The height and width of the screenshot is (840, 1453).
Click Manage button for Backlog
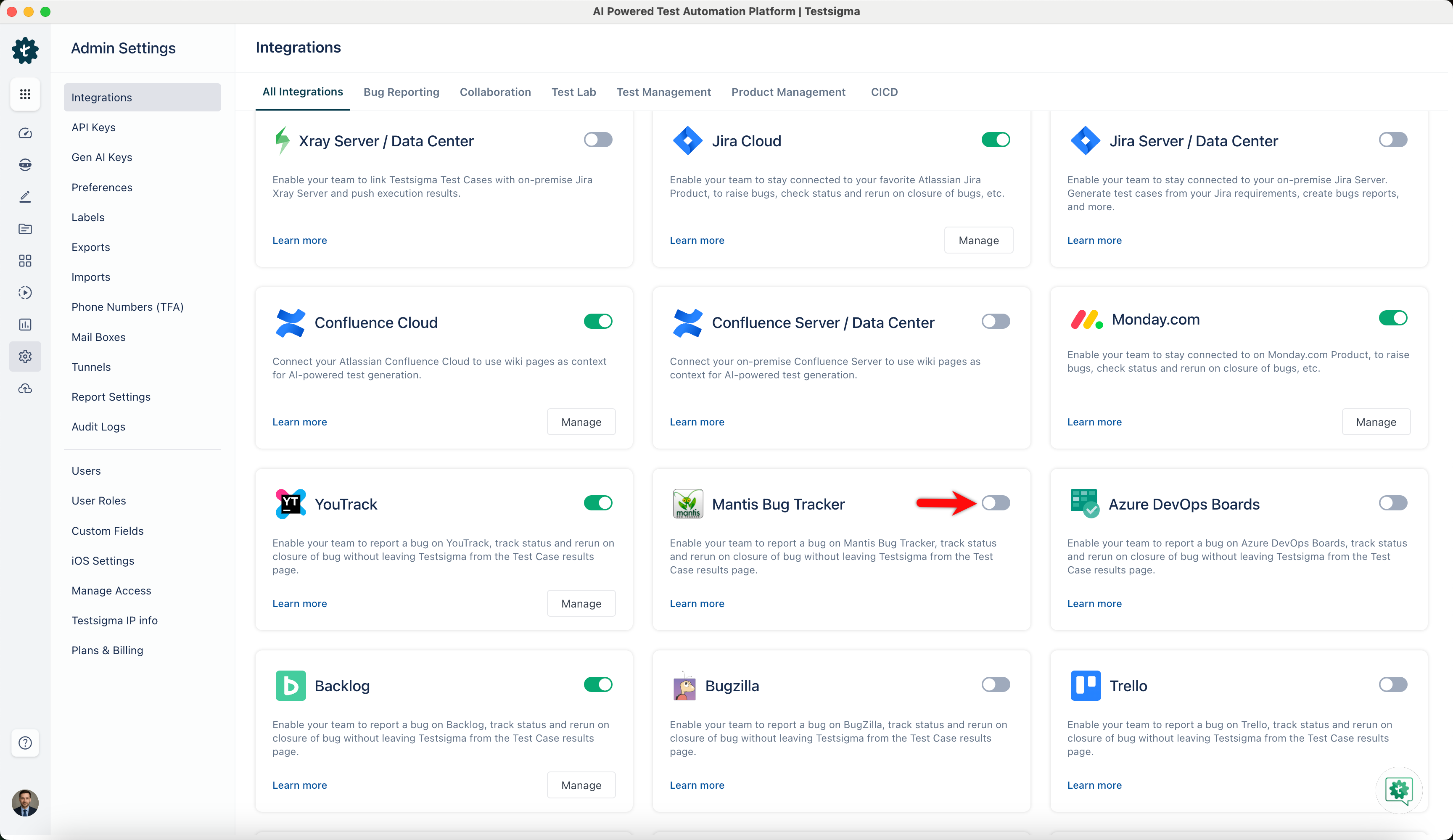coord(581,785)
